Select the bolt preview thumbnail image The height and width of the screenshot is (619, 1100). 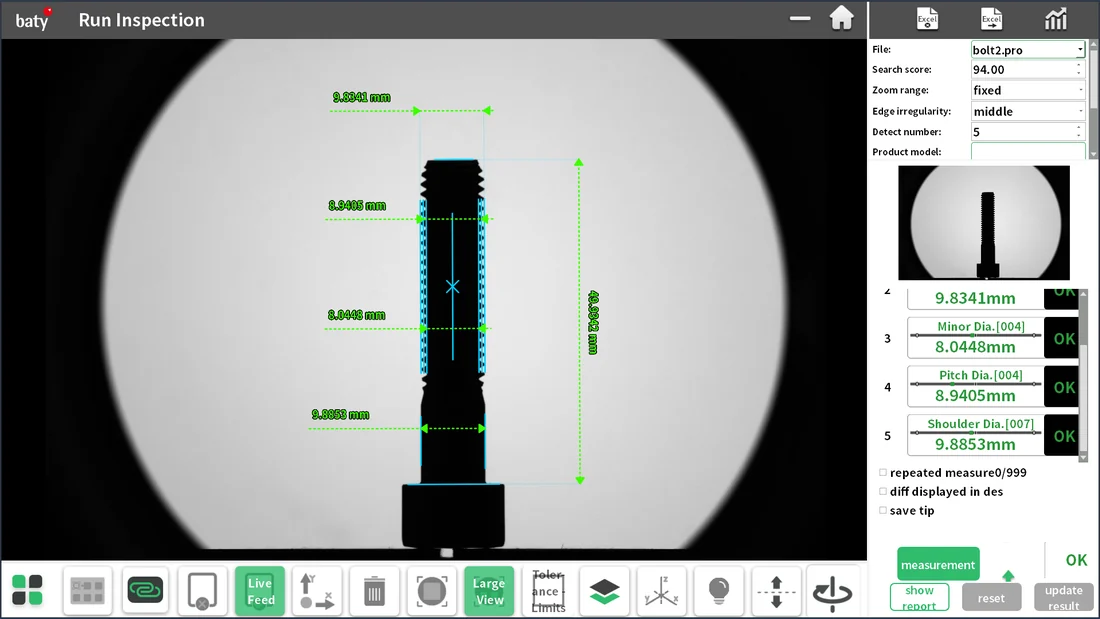click(x=984, y=222)
